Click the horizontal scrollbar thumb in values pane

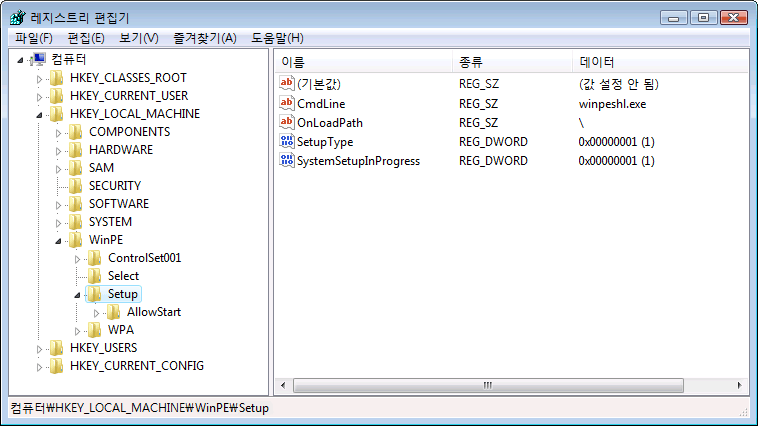488,385
